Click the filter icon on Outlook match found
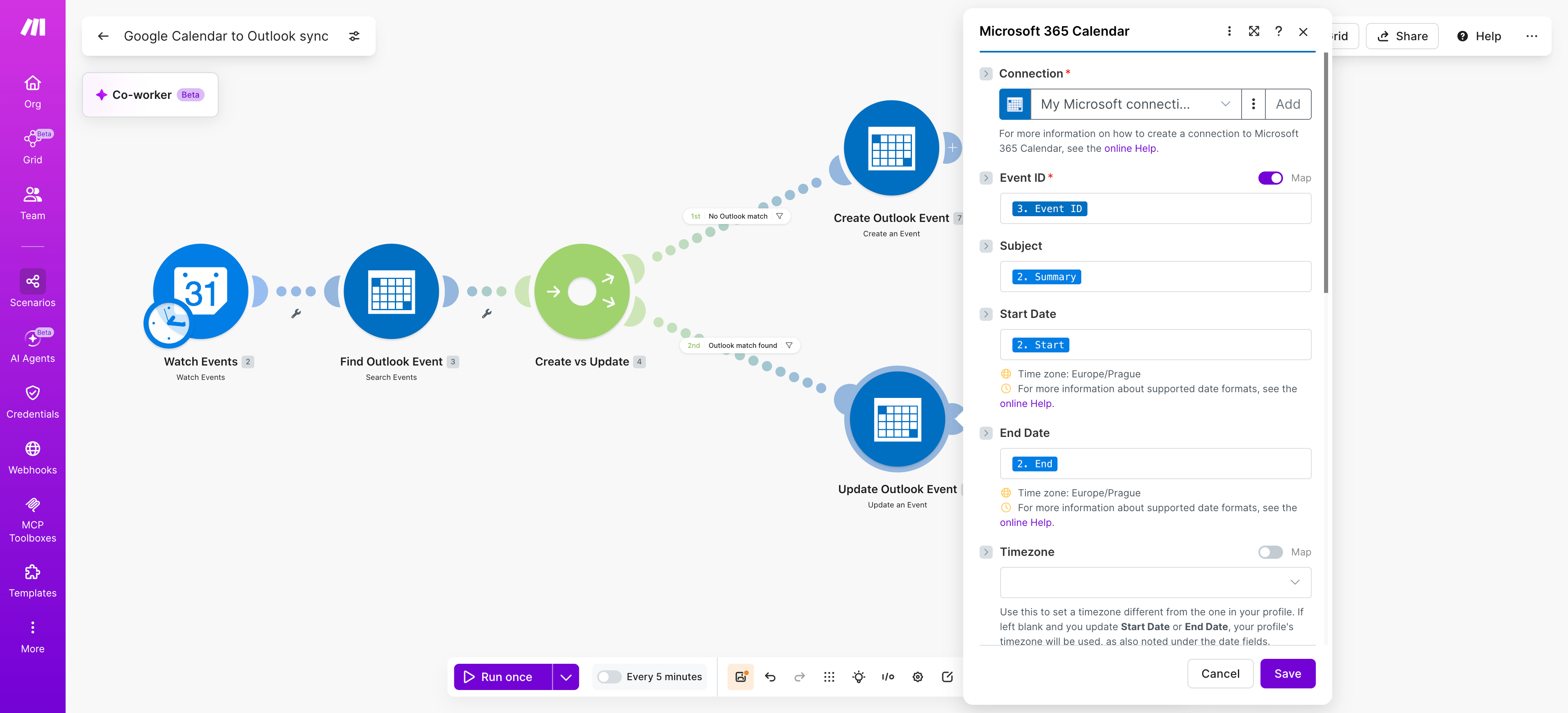Image resolution: width=1568 pixels, height=713 pixels. [789, 345]
